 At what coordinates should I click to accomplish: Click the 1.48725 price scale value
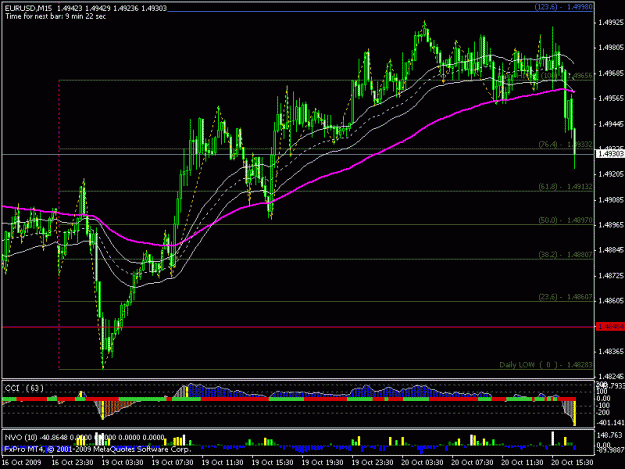click(x=611, y=276)
